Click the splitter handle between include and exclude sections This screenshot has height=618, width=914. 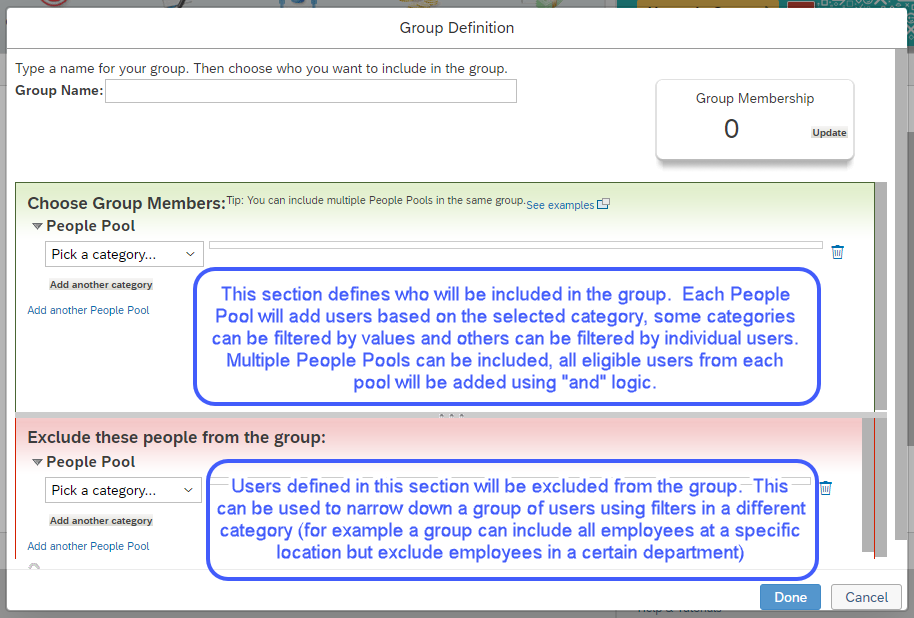click(x=451, y=415)
